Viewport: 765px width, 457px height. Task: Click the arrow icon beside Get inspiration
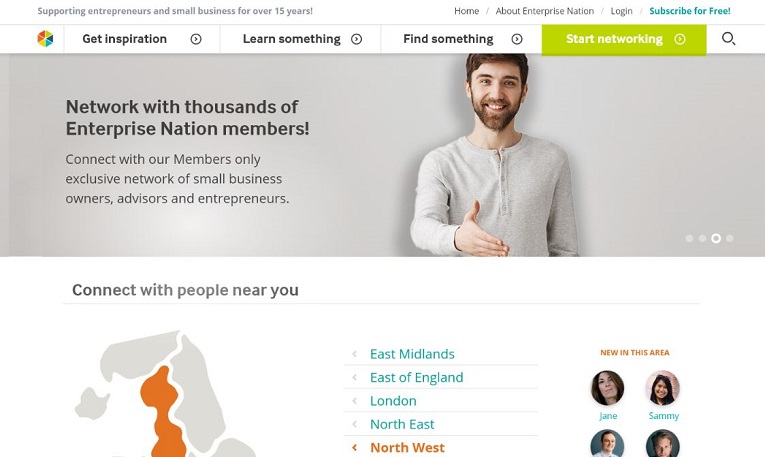pos(196,39)
